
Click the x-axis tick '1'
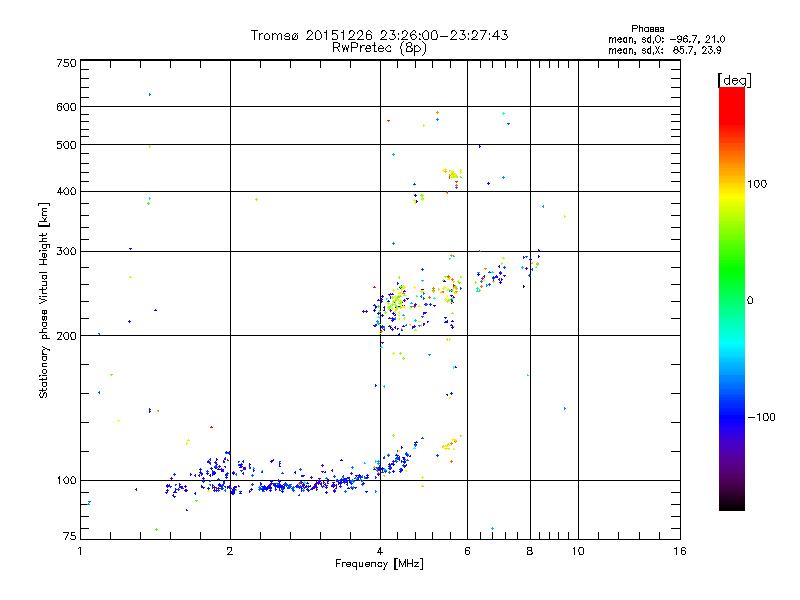[x=80, y=551]
